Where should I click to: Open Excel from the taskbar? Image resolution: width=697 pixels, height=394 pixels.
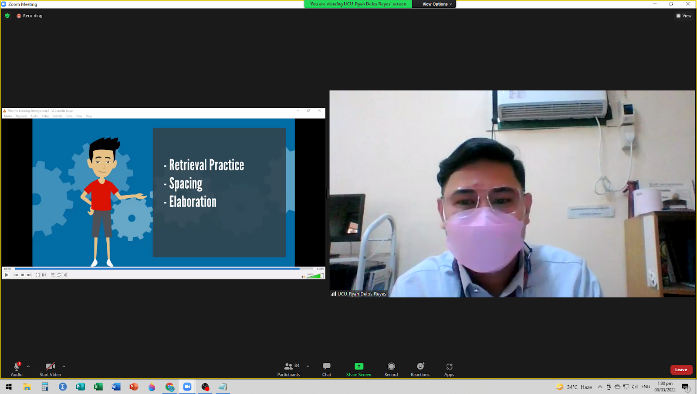pos(98,387)
